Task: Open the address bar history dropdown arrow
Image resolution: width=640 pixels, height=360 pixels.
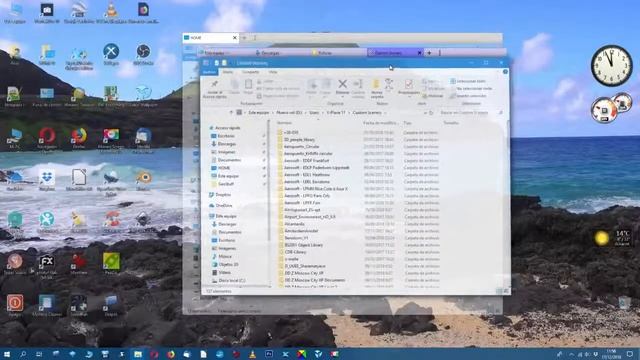Action: 425,113
